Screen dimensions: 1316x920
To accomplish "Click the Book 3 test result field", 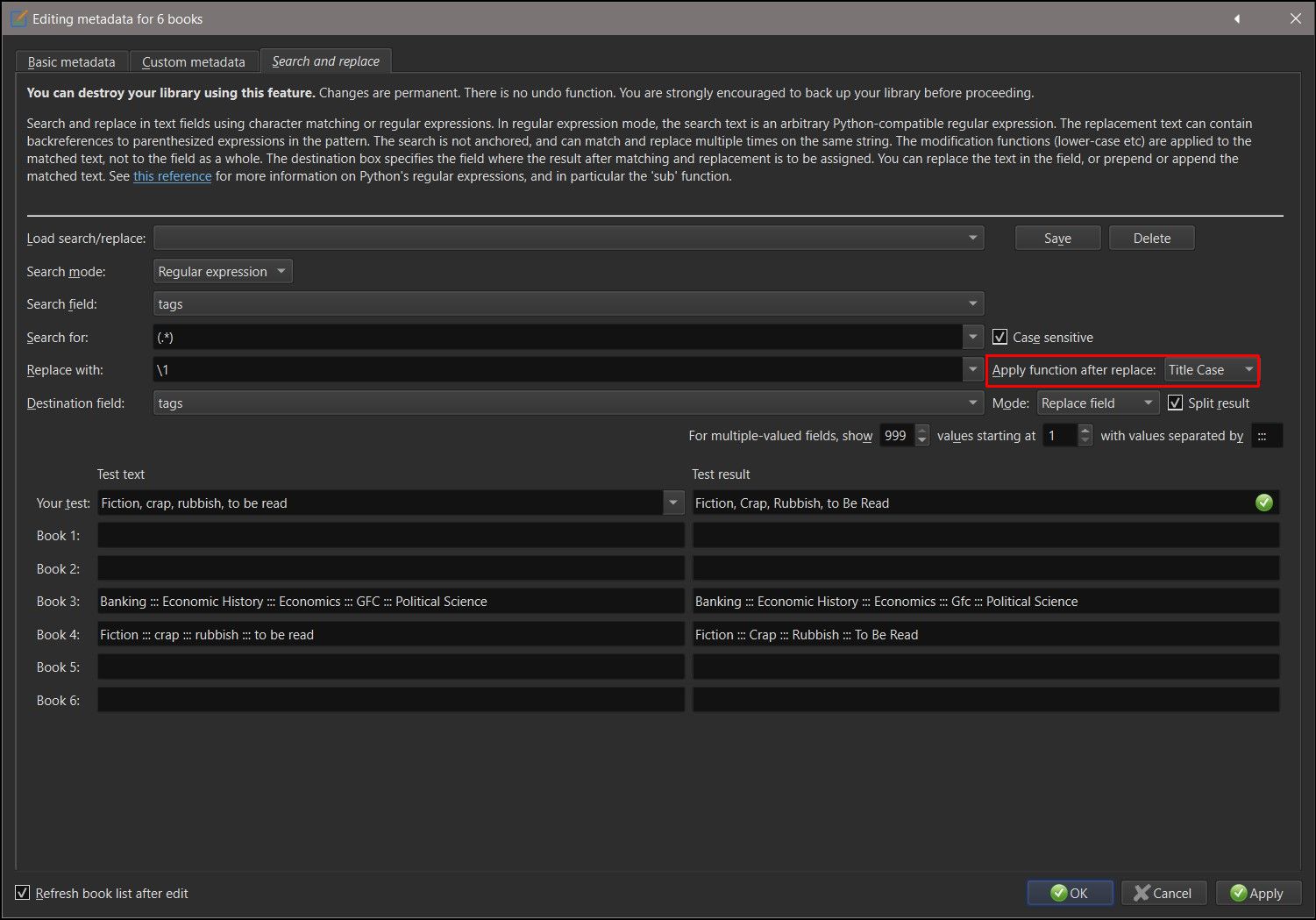I will click(x=985, y=601).
